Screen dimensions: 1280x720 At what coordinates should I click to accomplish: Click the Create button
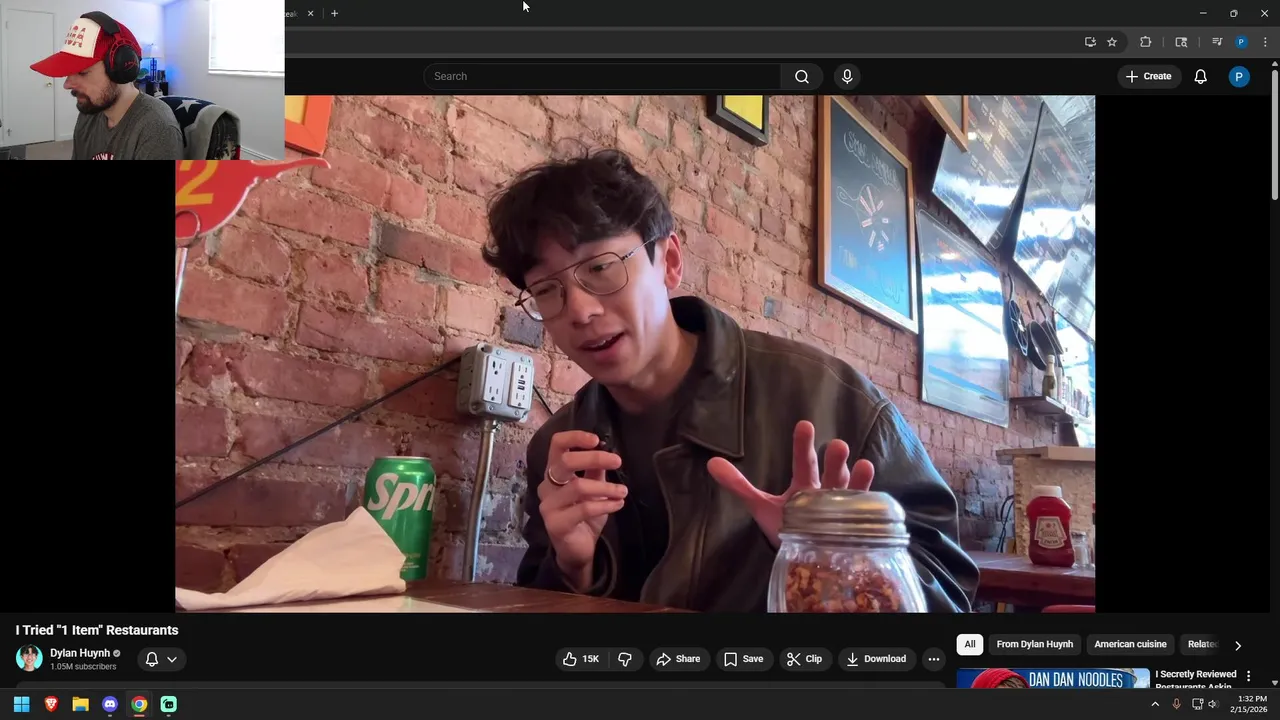(x=1148, y=76)
